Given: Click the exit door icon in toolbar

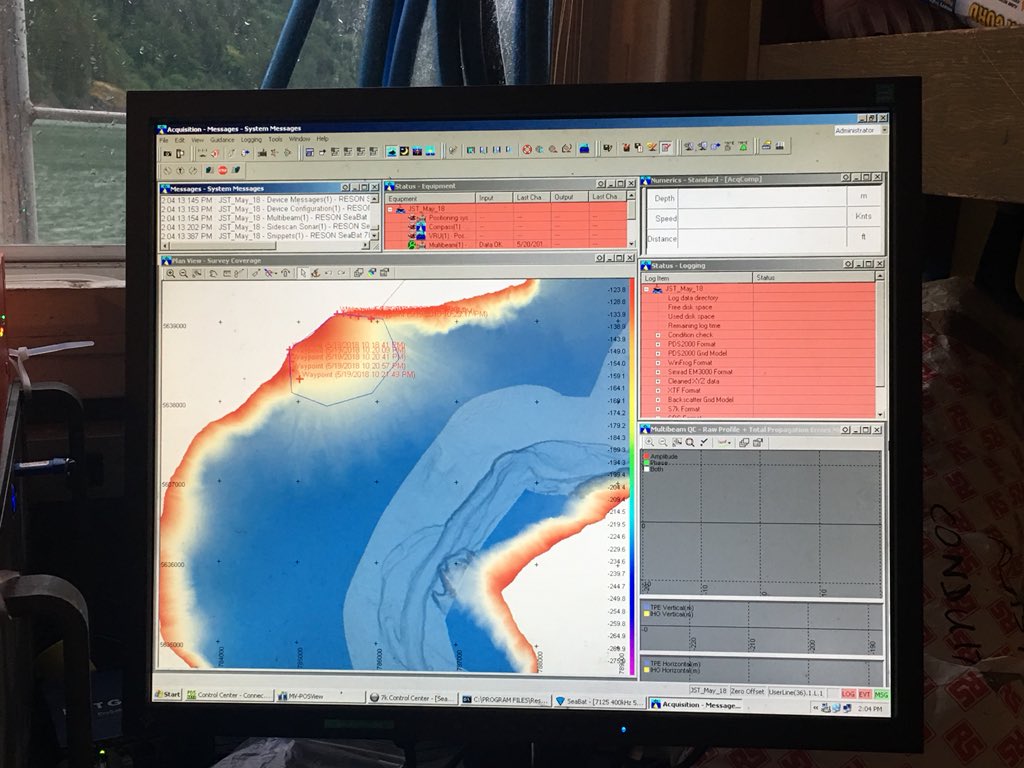Looking at the screenshot, I should (x=180, y=153).
